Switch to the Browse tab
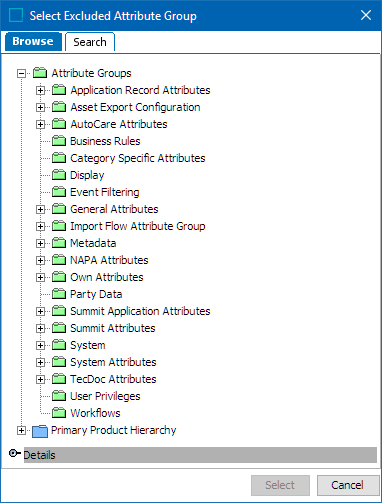Screen dimensions: 382x503 [33, 41]
